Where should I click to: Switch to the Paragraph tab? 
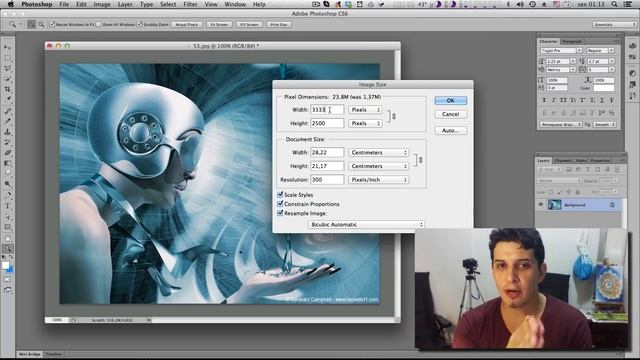pyautogui.click(x=571, y=42)
